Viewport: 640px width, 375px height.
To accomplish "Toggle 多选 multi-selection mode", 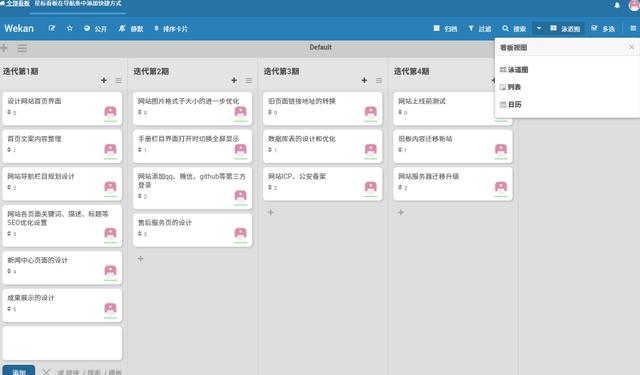I will click(603, 29).
